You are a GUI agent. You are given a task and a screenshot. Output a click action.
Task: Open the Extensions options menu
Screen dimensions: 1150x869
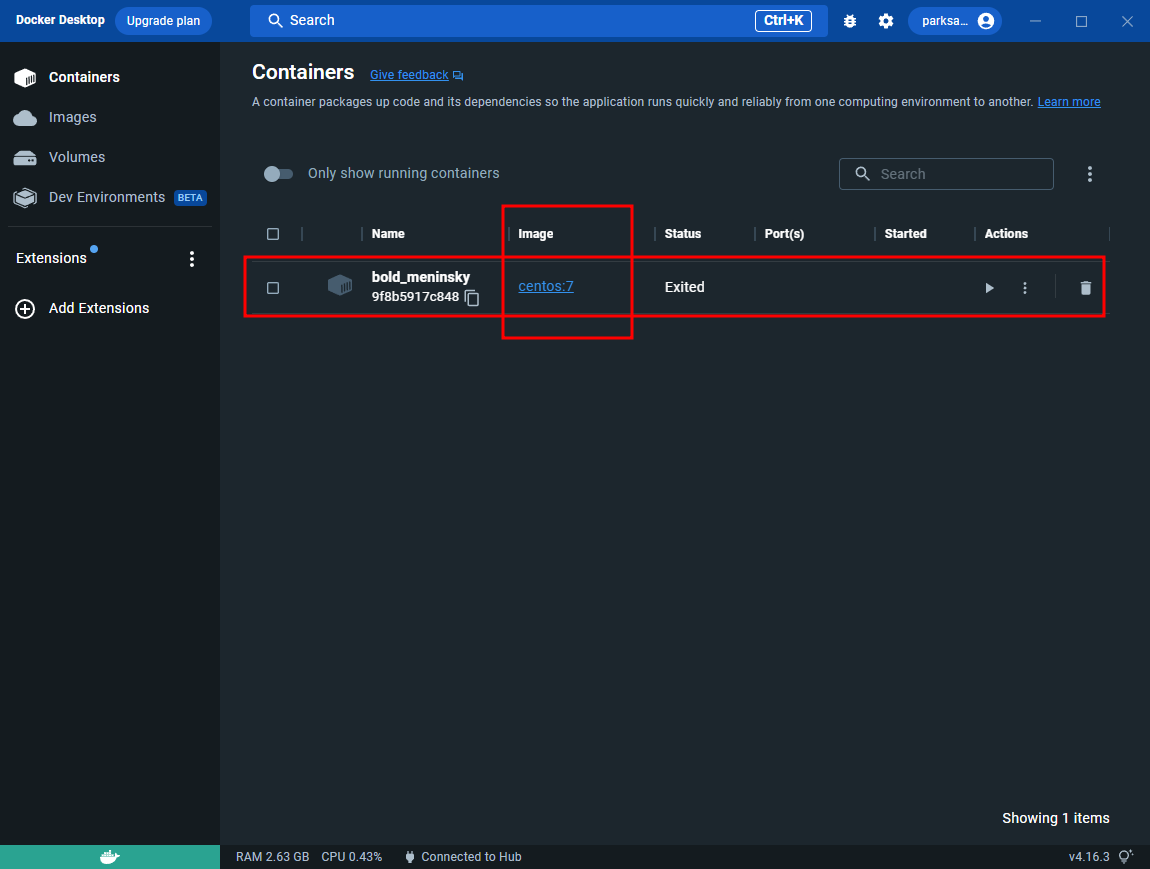pyautogui.click(x=192, y=259)
